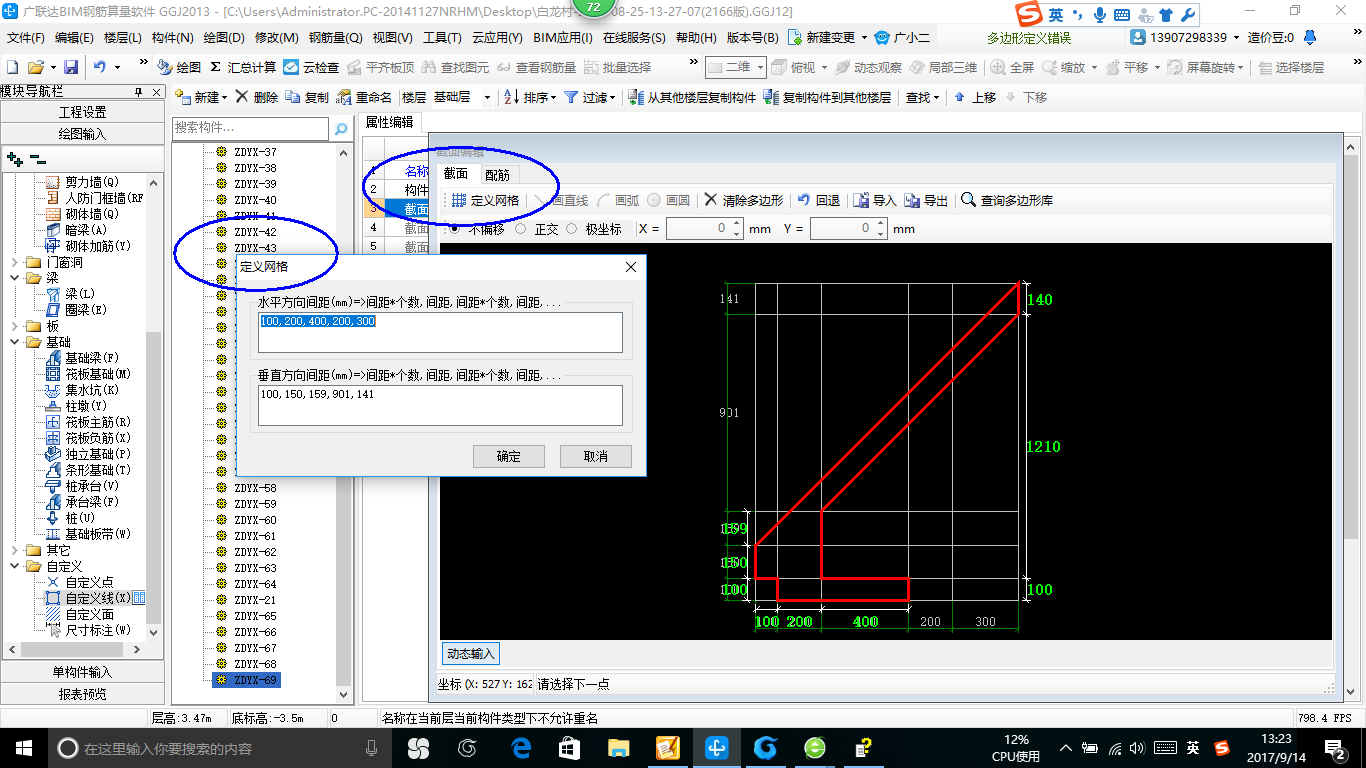Click the 回退 undo-step tool

818,200
